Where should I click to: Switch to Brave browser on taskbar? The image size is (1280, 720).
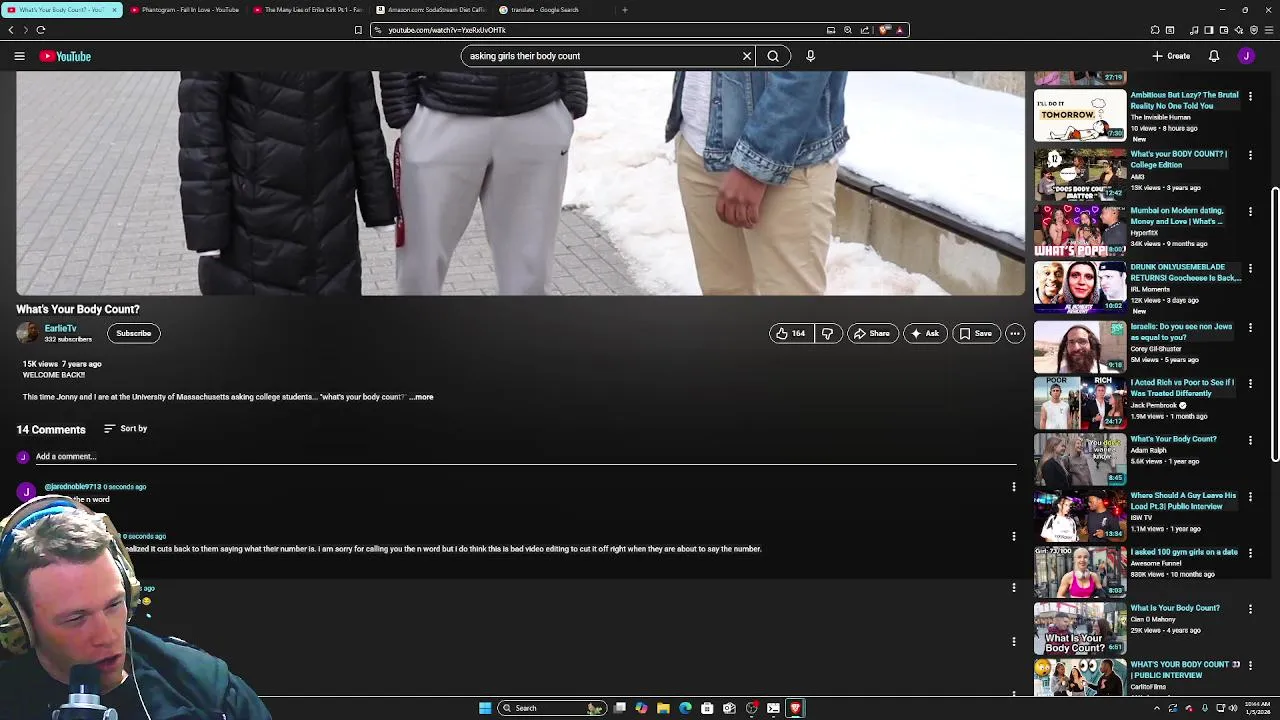[x=795, y=708]
